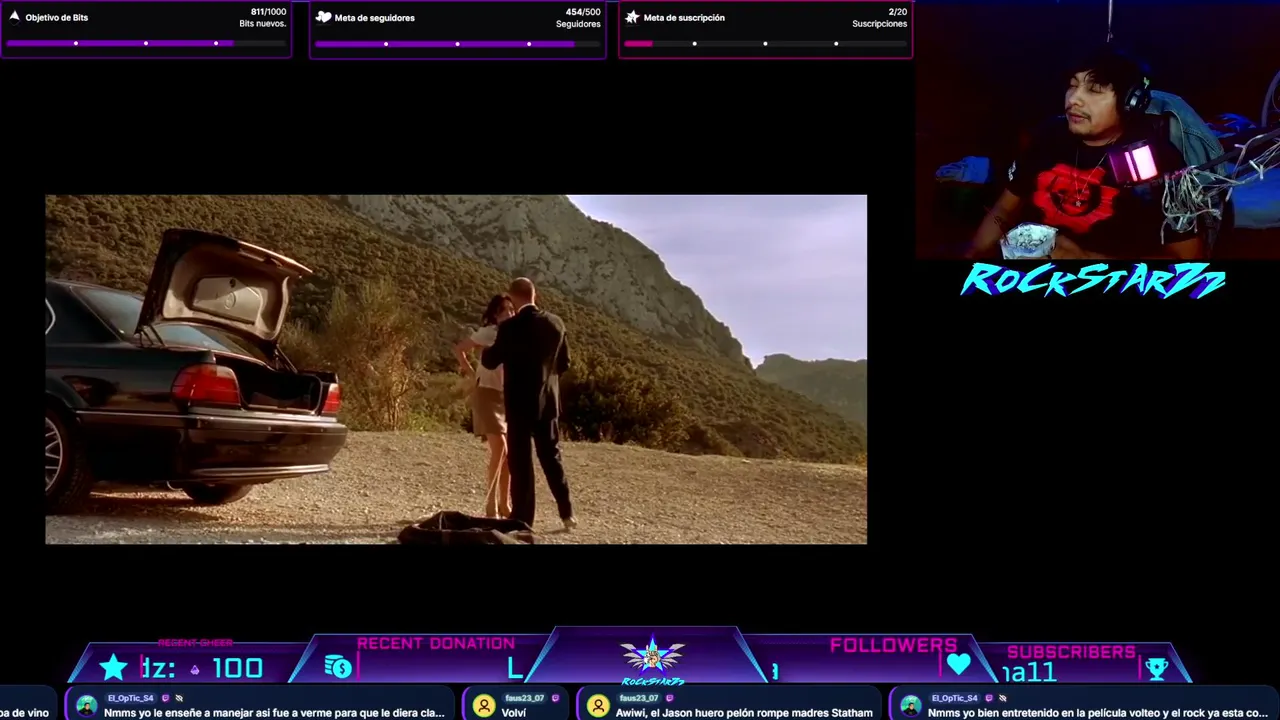Viewport: 1280px width, 720px height.
Task: Click the Bits triangle icon beside Objetivo de Bits
Action: point(14,17)
